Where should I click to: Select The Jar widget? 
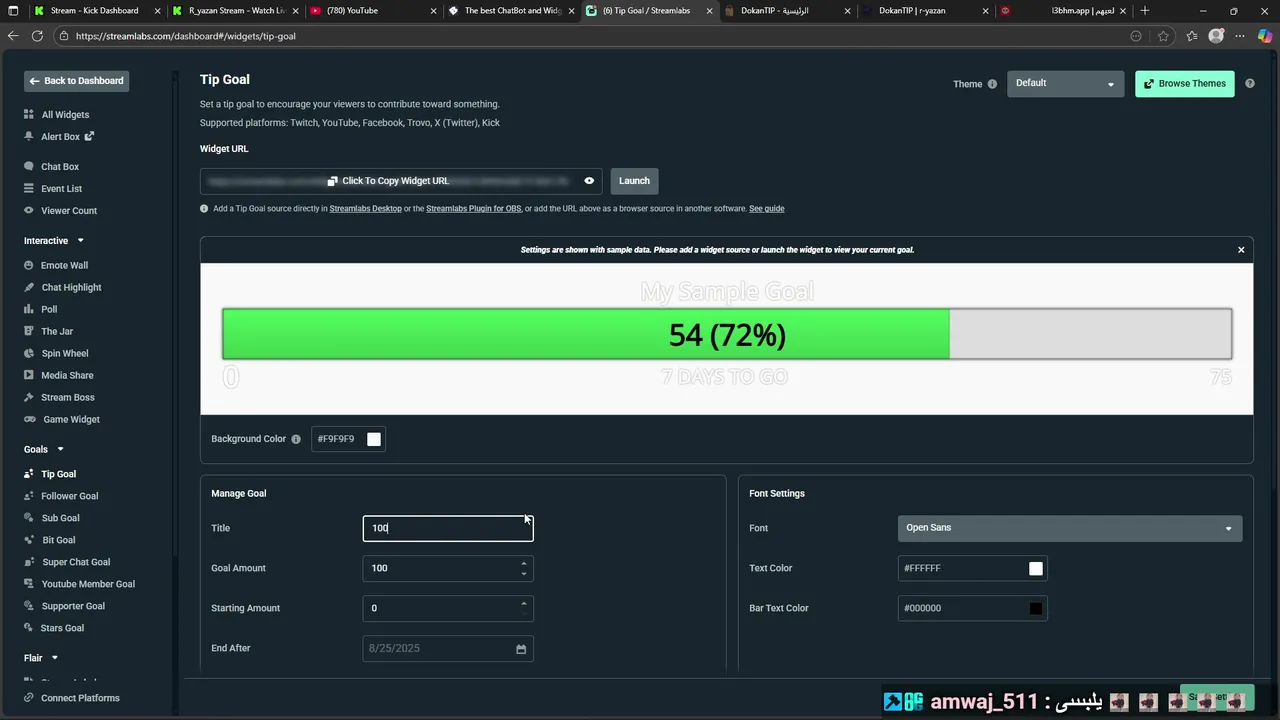[x=56, y=332]
